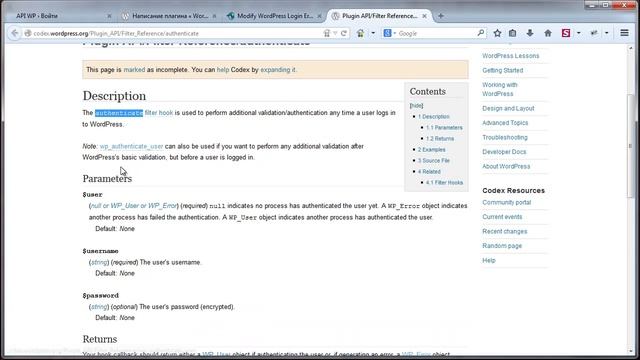Select the Plugin API/Filter Reference tab
The image size is (640, 360).
point(380,16)
